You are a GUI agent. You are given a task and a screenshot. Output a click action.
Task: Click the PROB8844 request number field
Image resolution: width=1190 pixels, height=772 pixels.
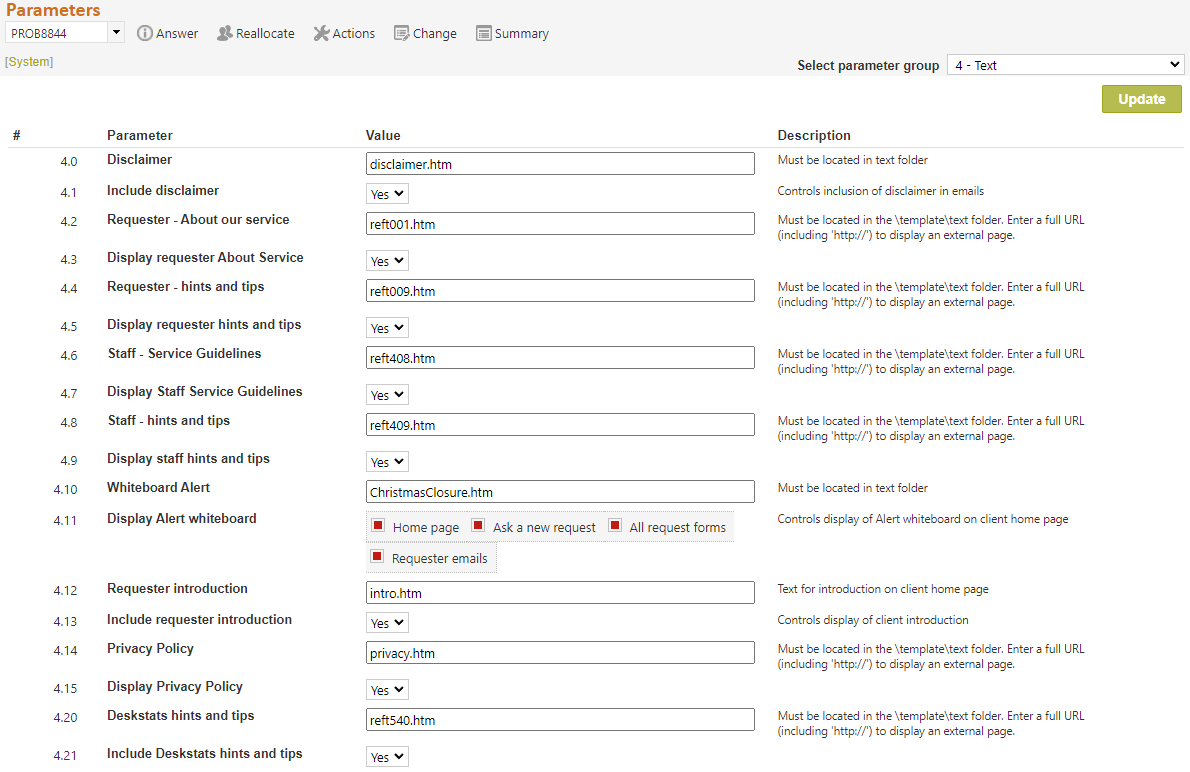click(x=56, y=32)
